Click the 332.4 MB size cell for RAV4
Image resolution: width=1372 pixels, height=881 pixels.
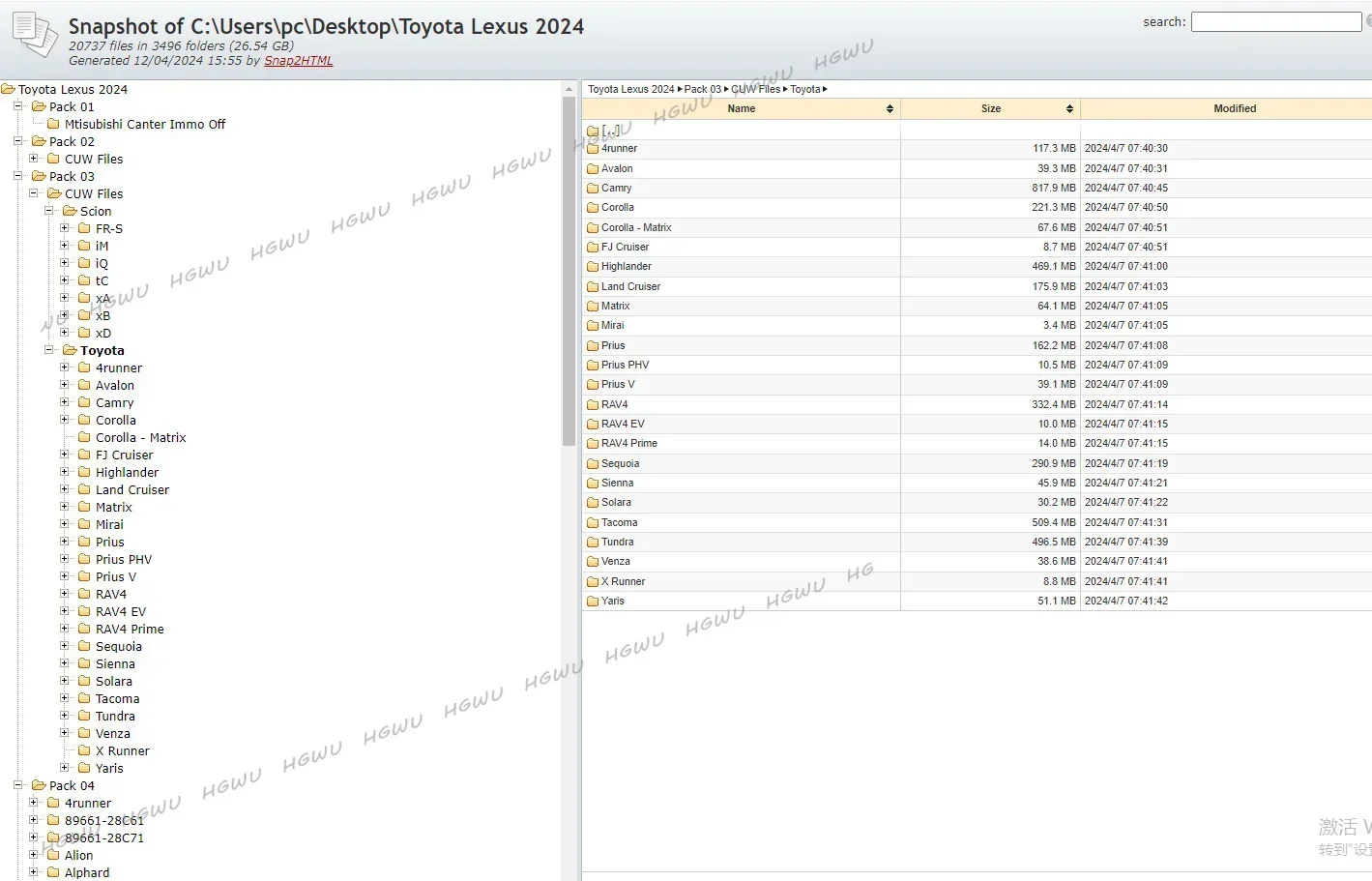pyautogui.click(x=1053, y=404)
